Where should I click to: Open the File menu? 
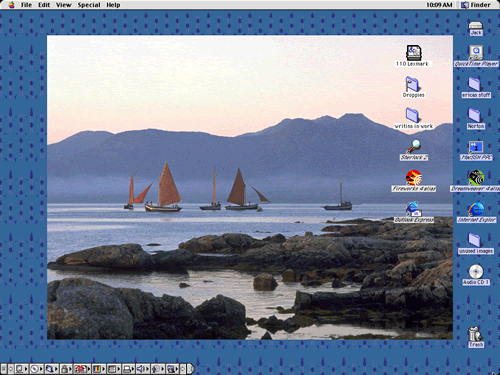[26, 5]
